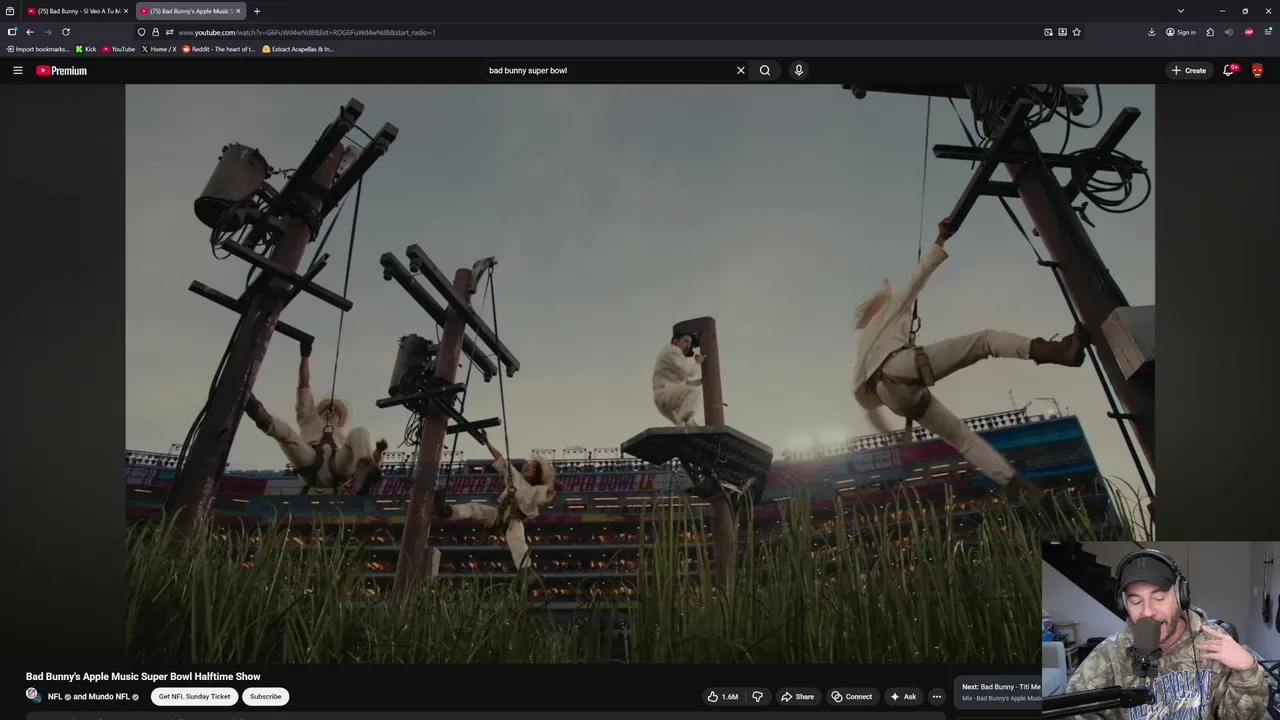
Task: Open a new browser tab
Action: tap(257, 11)
